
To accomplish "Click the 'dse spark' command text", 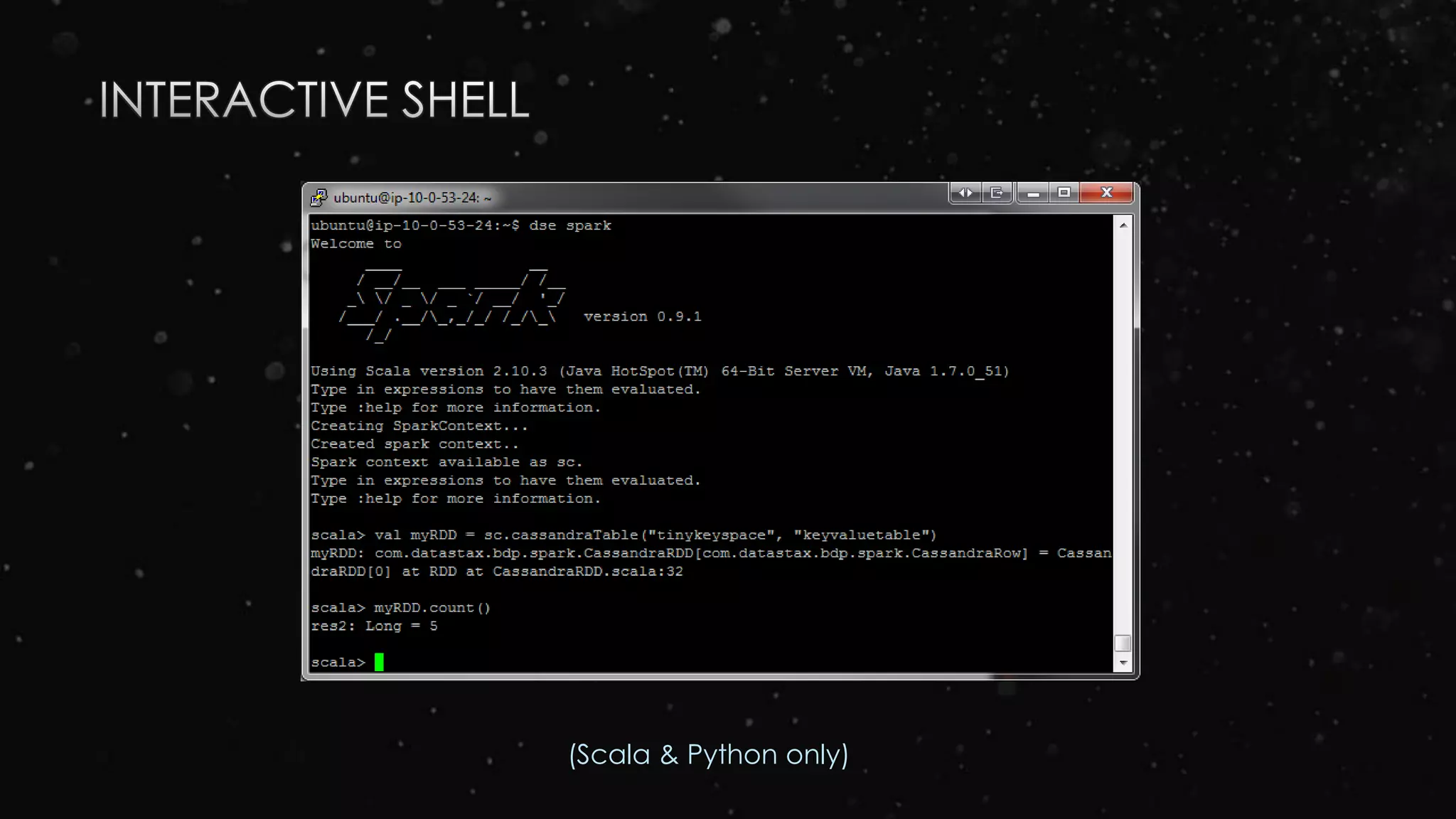I will tap(570, 225).
